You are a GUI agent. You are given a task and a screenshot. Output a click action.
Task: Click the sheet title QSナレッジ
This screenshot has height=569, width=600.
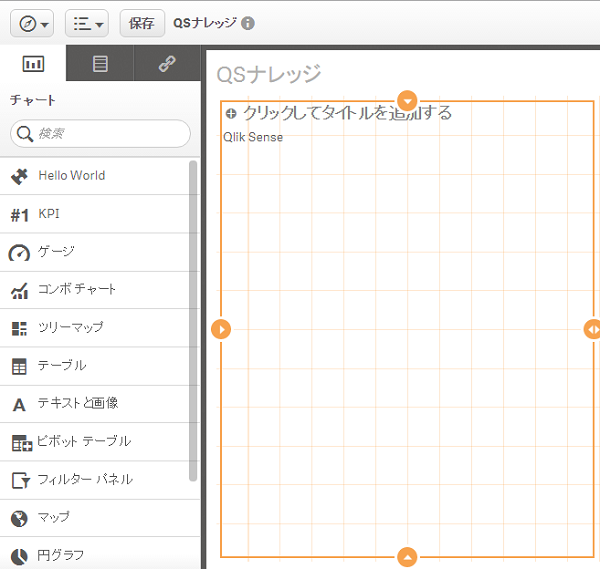tap(269, 74)
